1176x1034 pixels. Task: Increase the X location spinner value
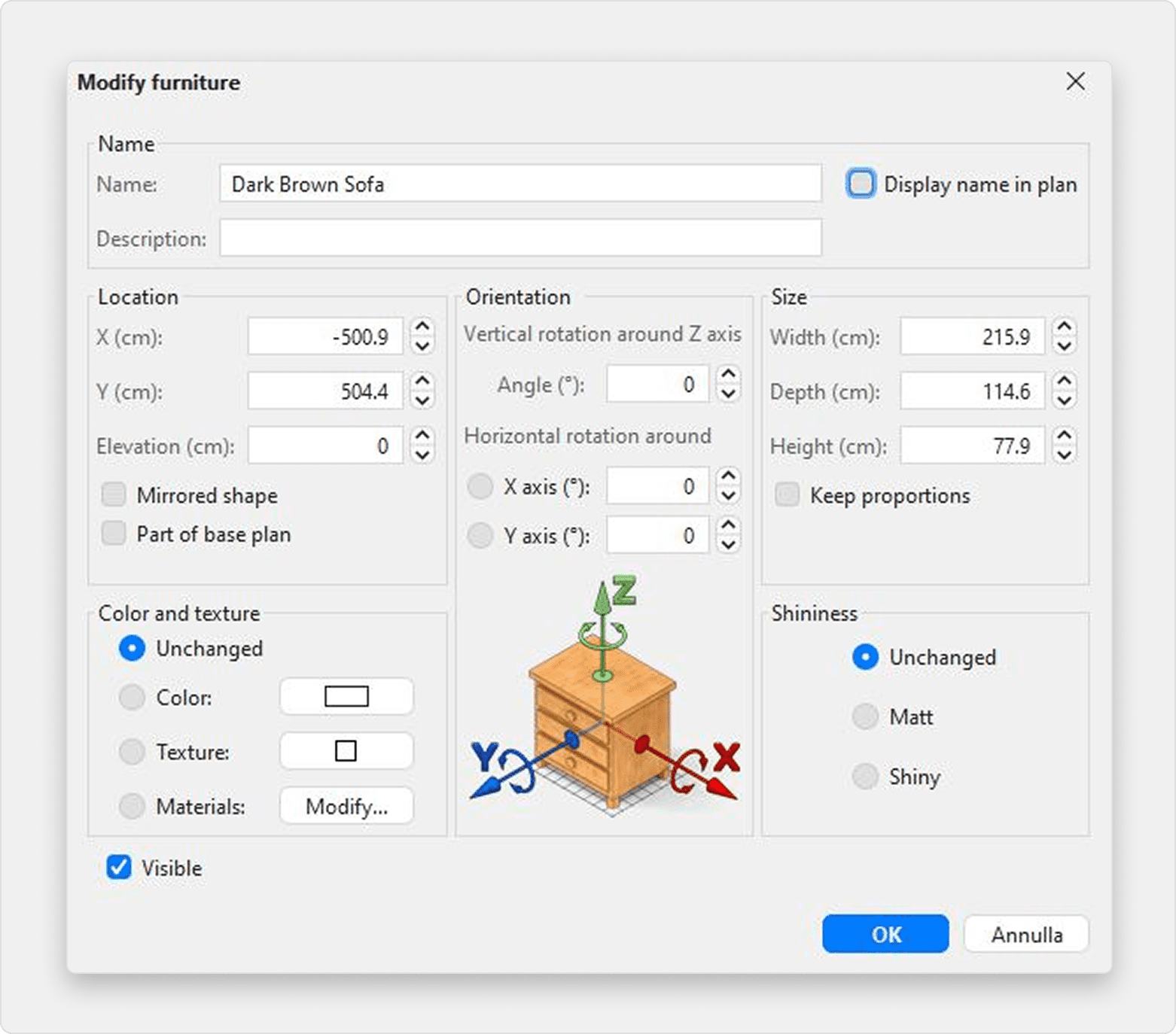pos(422,327)
